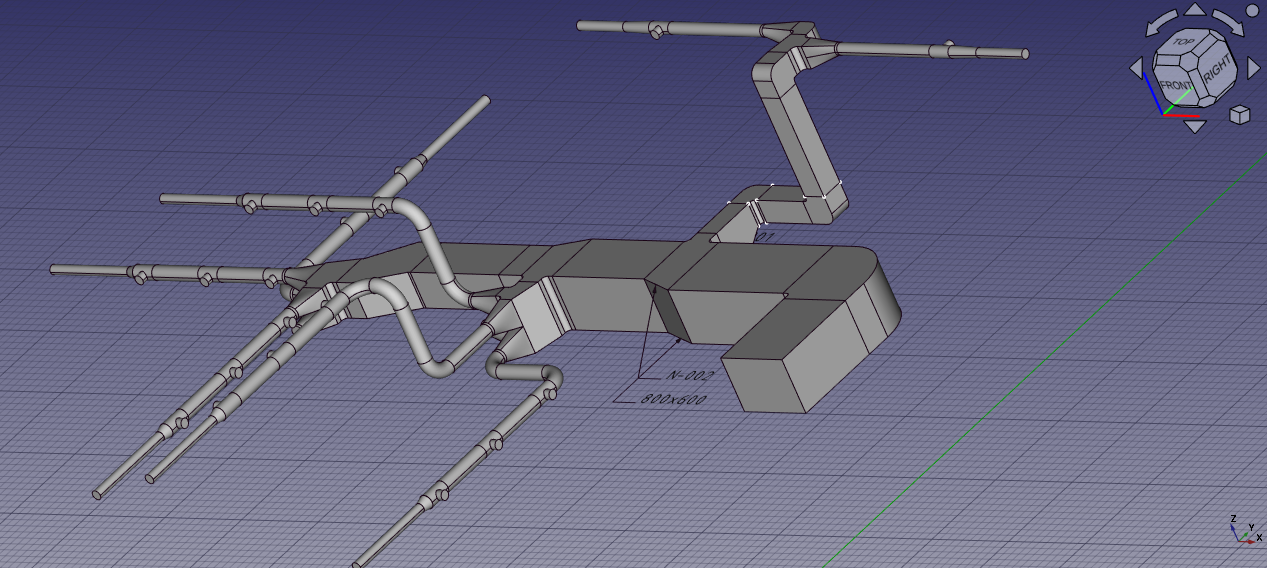Select the N-002 annotation label

click(688, 376)
